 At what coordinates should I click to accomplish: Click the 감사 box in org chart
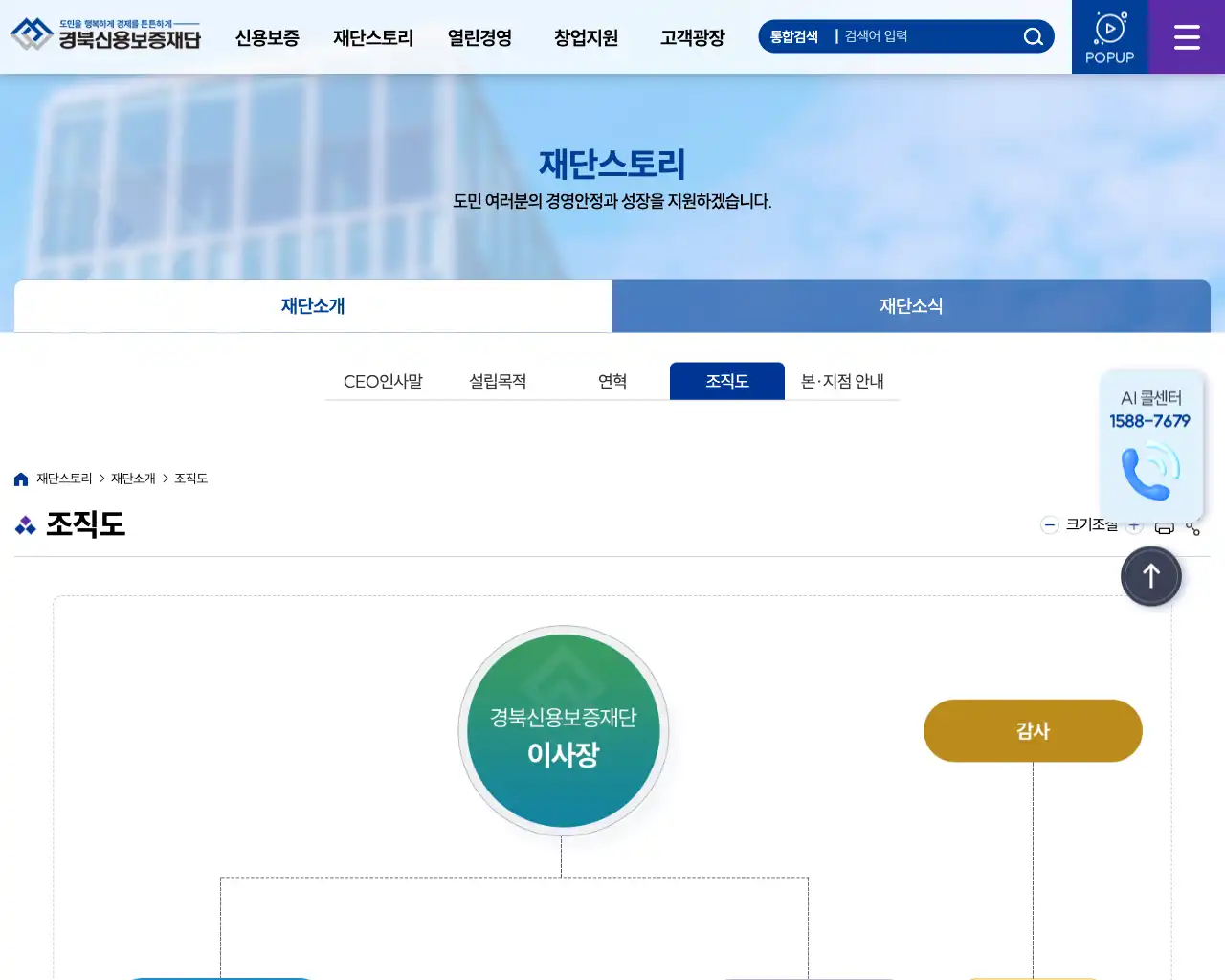point(1033,731)
